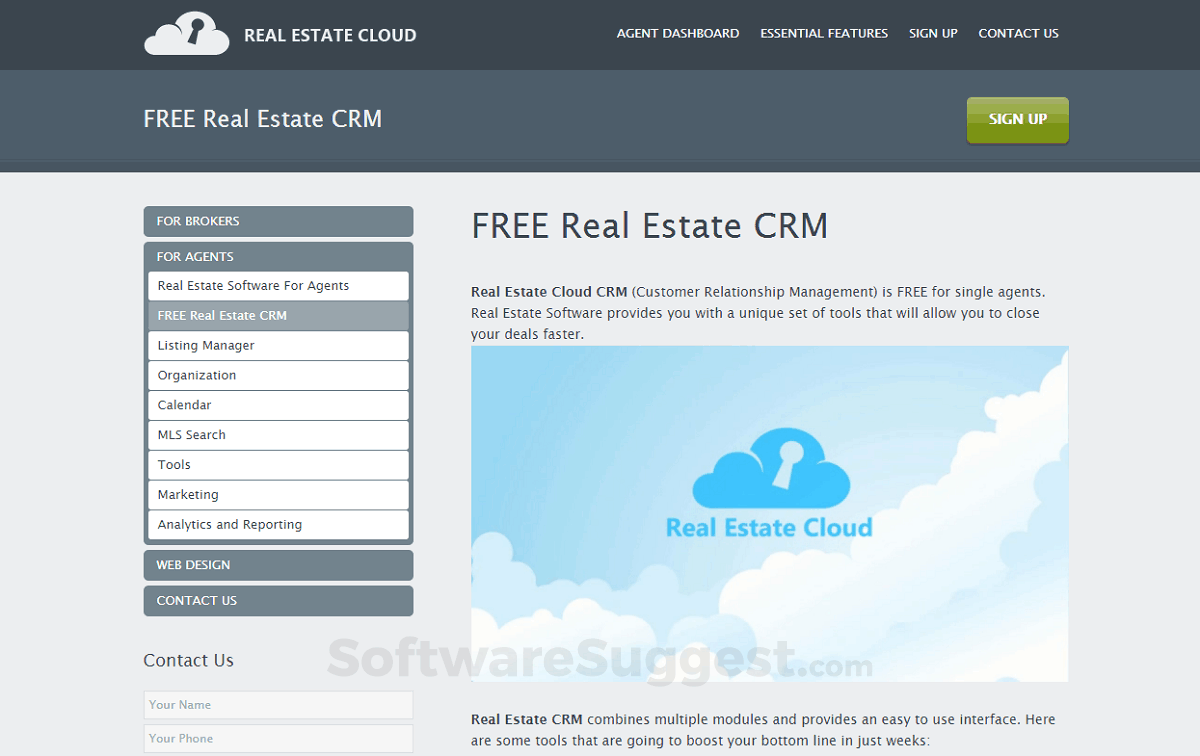Click the Real Estate Cloud logo icon
The image size is (1200, 756).
[x=186, y=33]
